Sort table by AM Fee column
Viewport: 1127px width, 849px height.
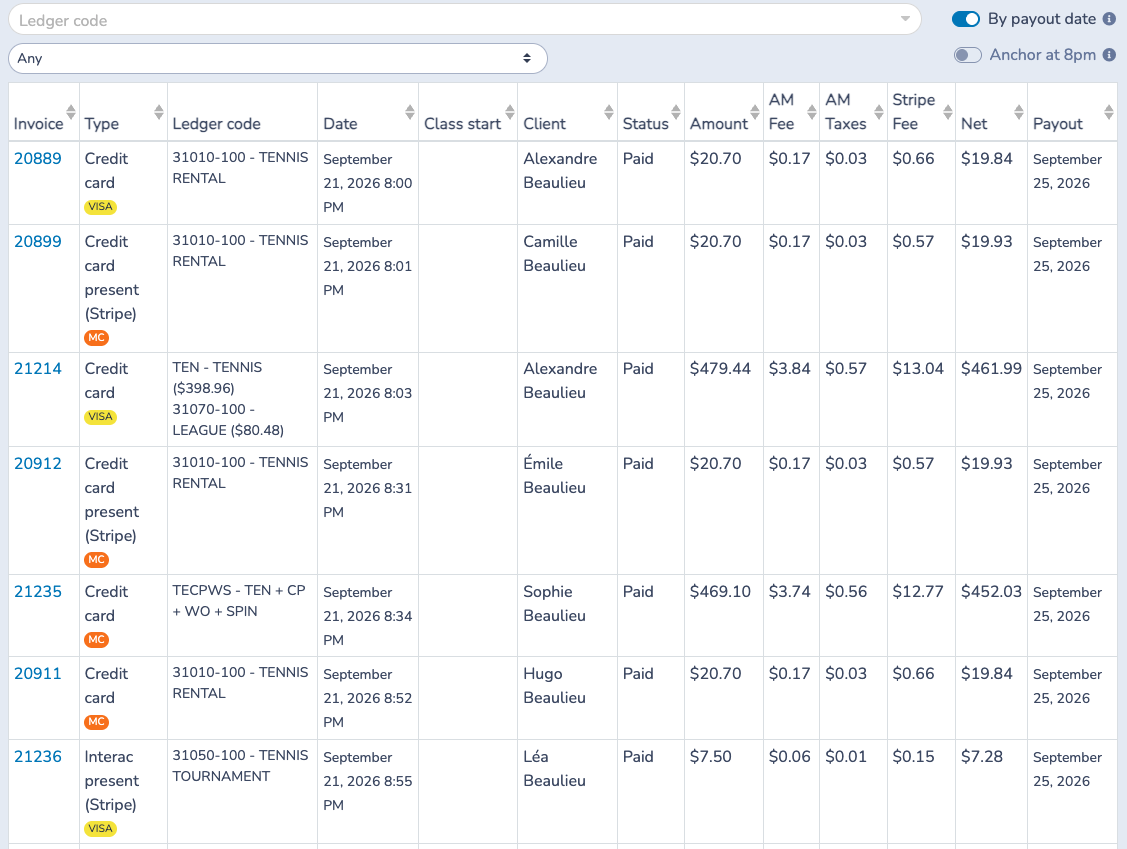811,112
